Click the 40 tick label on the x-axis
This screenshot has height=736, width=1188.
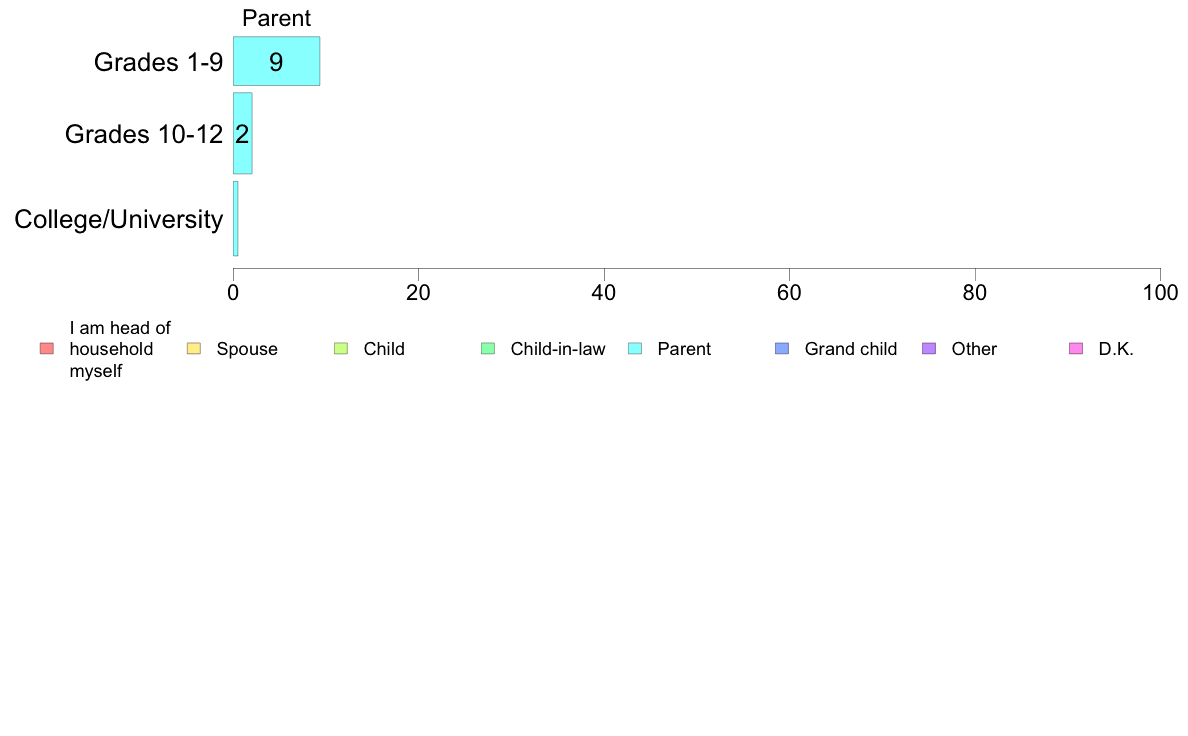604,292
